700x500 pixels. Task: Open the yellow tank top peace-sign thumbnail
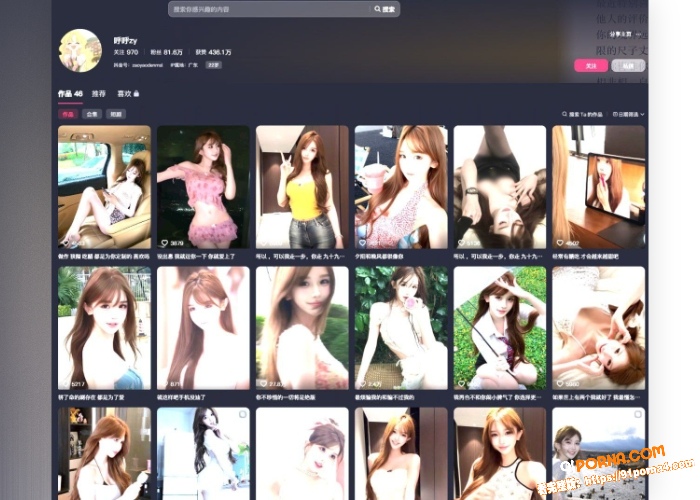click(x=302, y=187)
